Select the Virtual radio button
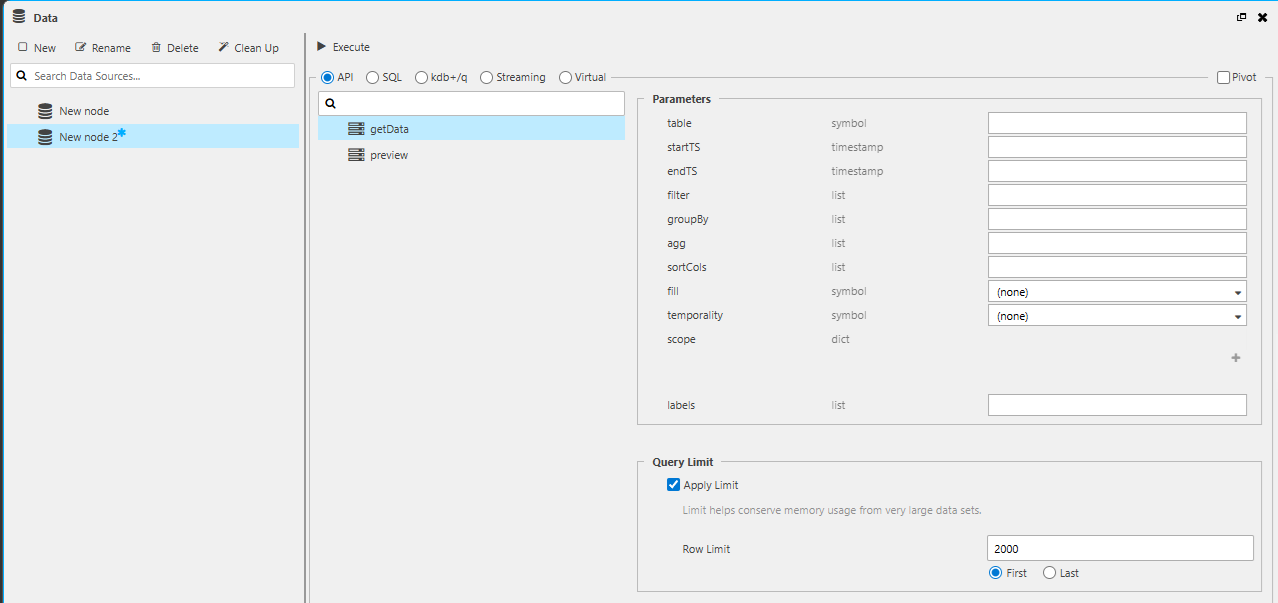 565,77
